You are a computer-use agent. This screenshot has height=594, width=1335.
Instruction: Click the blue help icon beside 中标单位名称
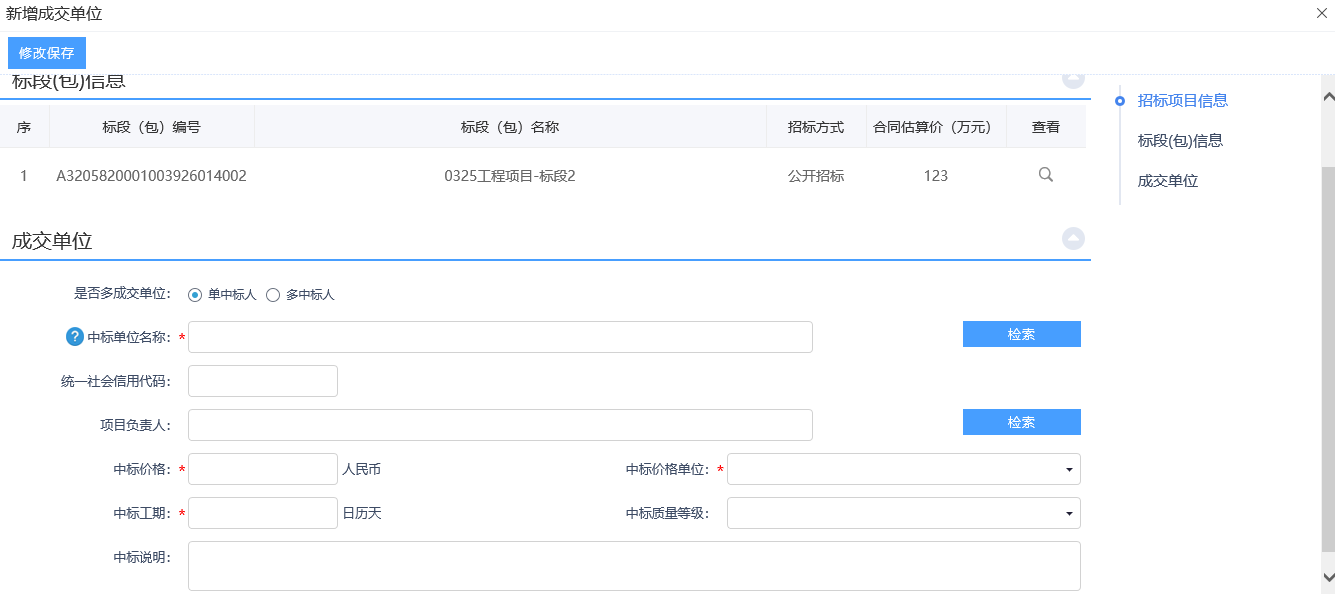click(75, 337)
